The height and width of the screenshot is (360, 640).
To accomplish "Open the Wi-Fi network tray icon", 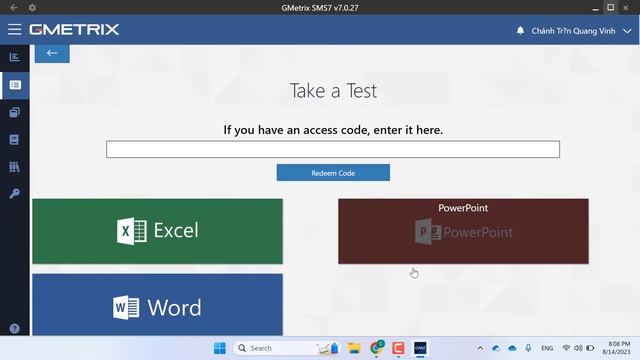I will click(566, 348).
